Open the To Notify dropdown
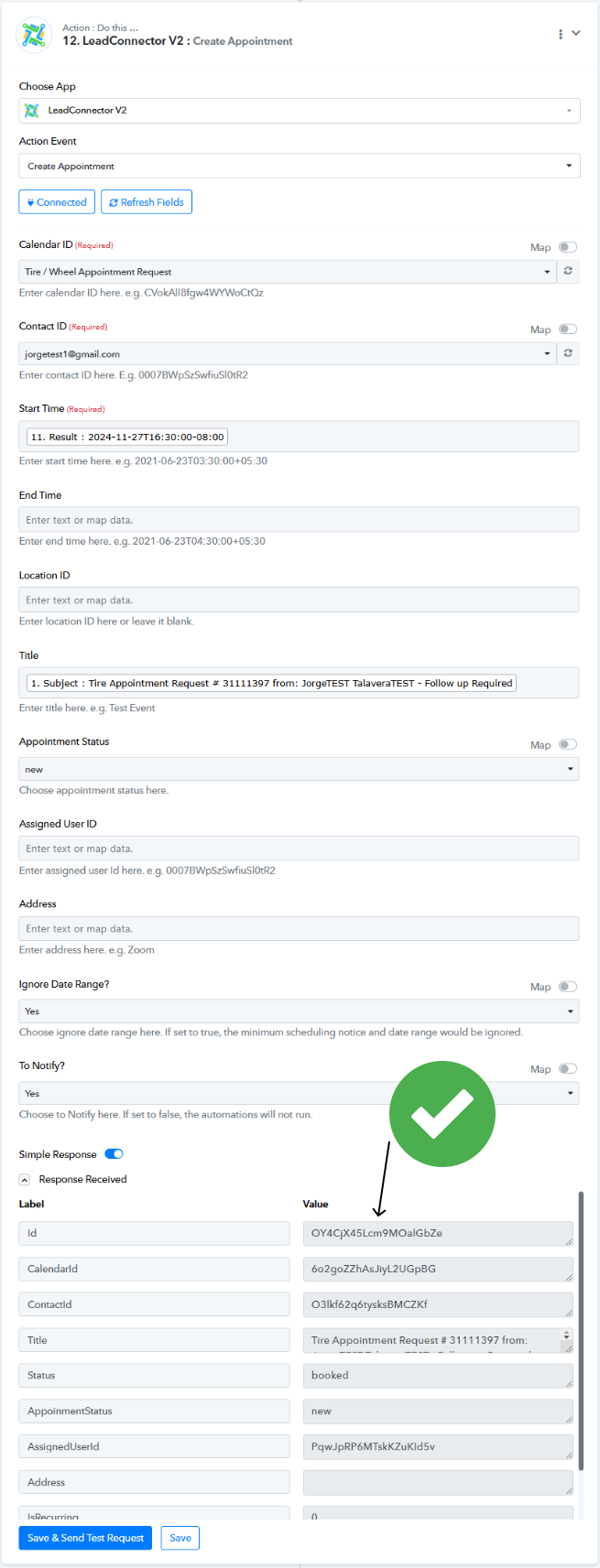This screenshot has width=600, height=1568. pos(300,1093)
